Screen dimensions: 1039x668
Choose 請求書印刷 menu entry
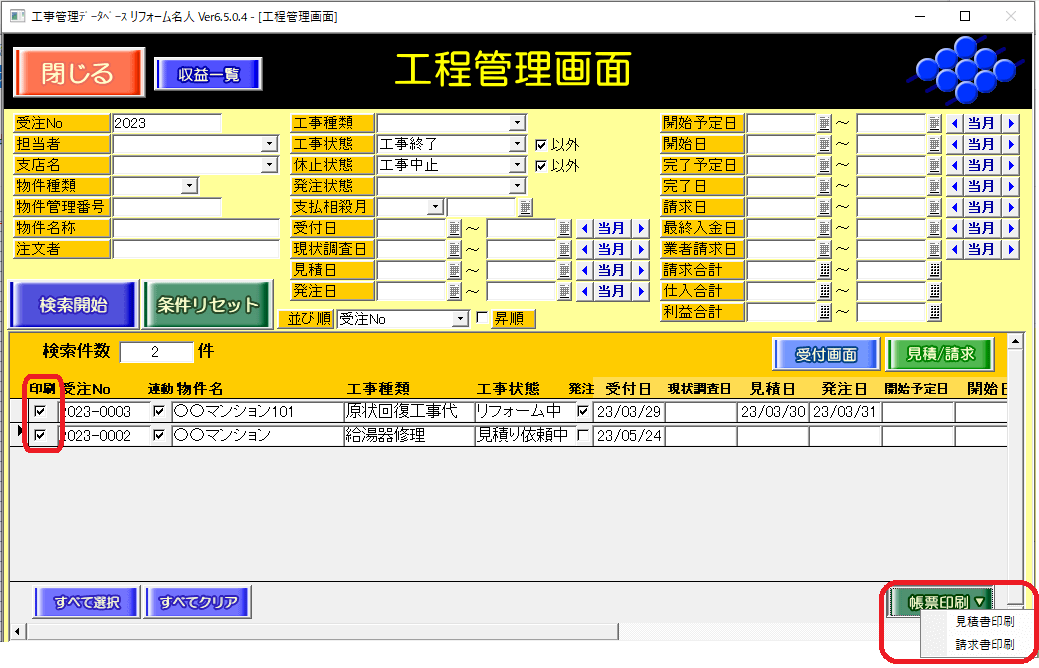[x=984, y=645]
